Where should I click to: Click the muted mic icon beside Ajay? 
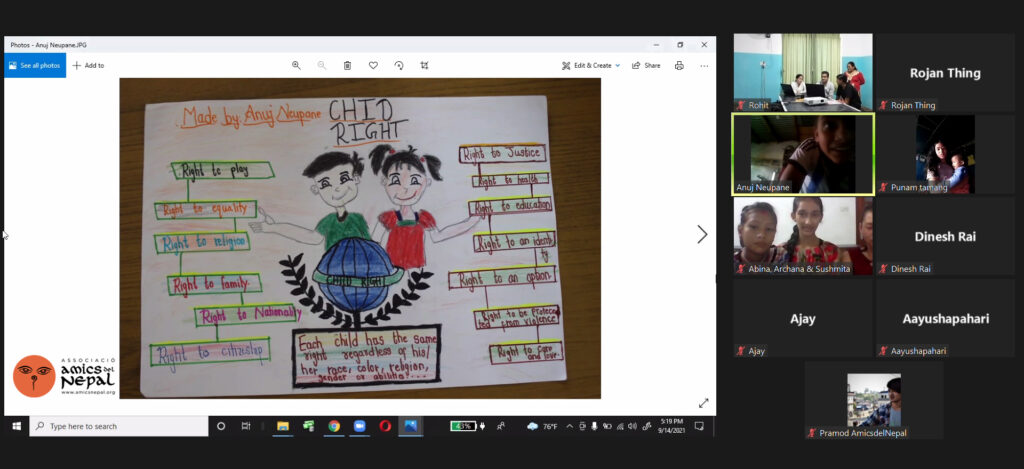tap(741, 351)
